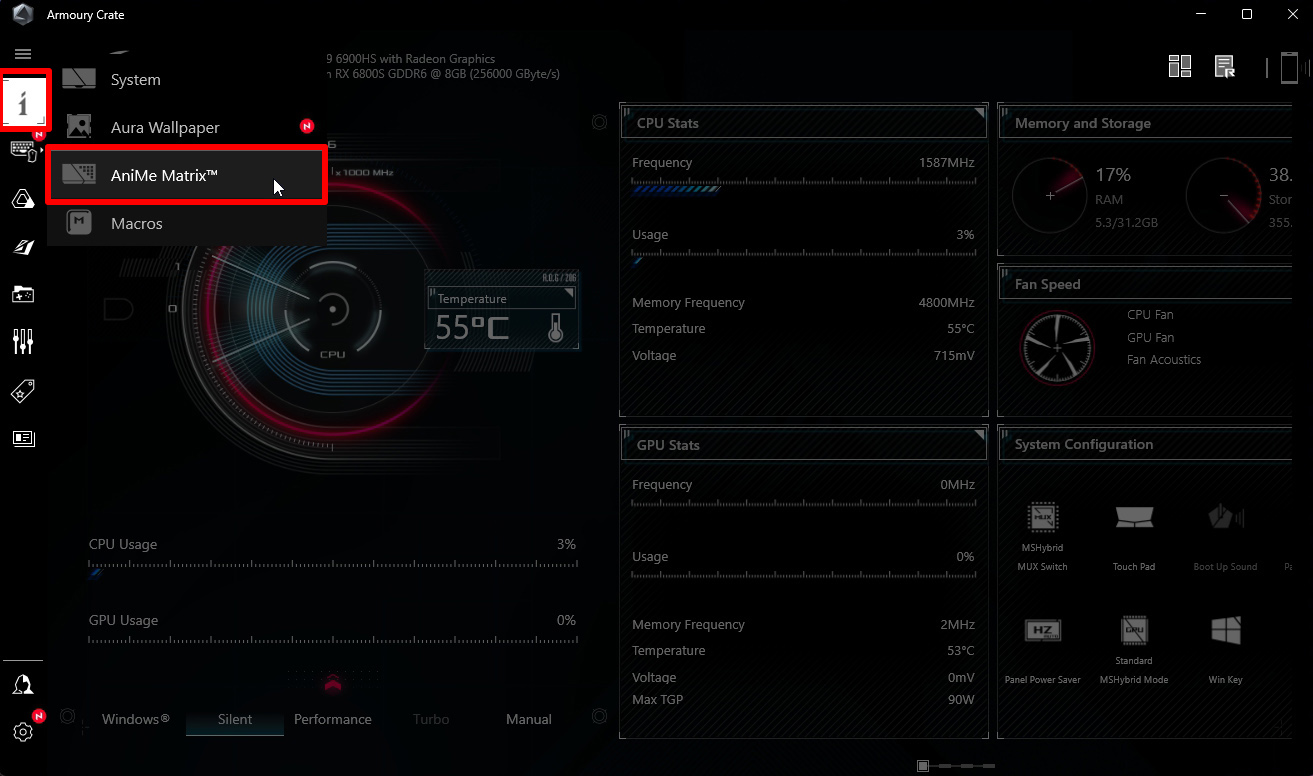Expand the CPU Stats panel corner arrow
The width and height of the screenshot is (1313, 776).
pyautogui.click(x=979, y=114)
